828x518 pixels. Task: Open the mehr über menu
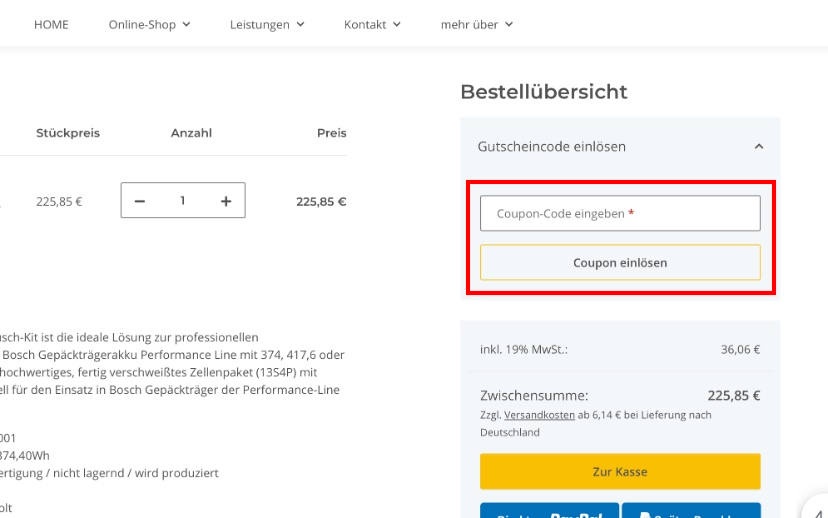477,25
